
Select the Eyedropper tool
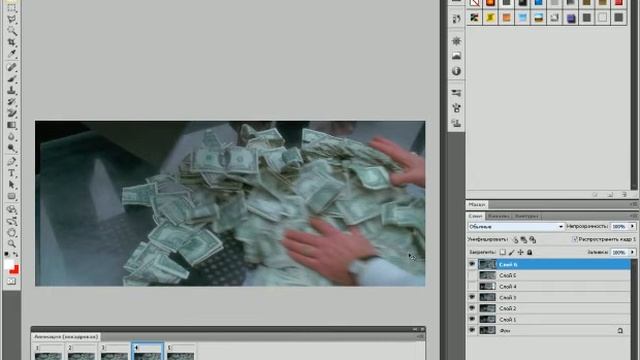point(12,53)
